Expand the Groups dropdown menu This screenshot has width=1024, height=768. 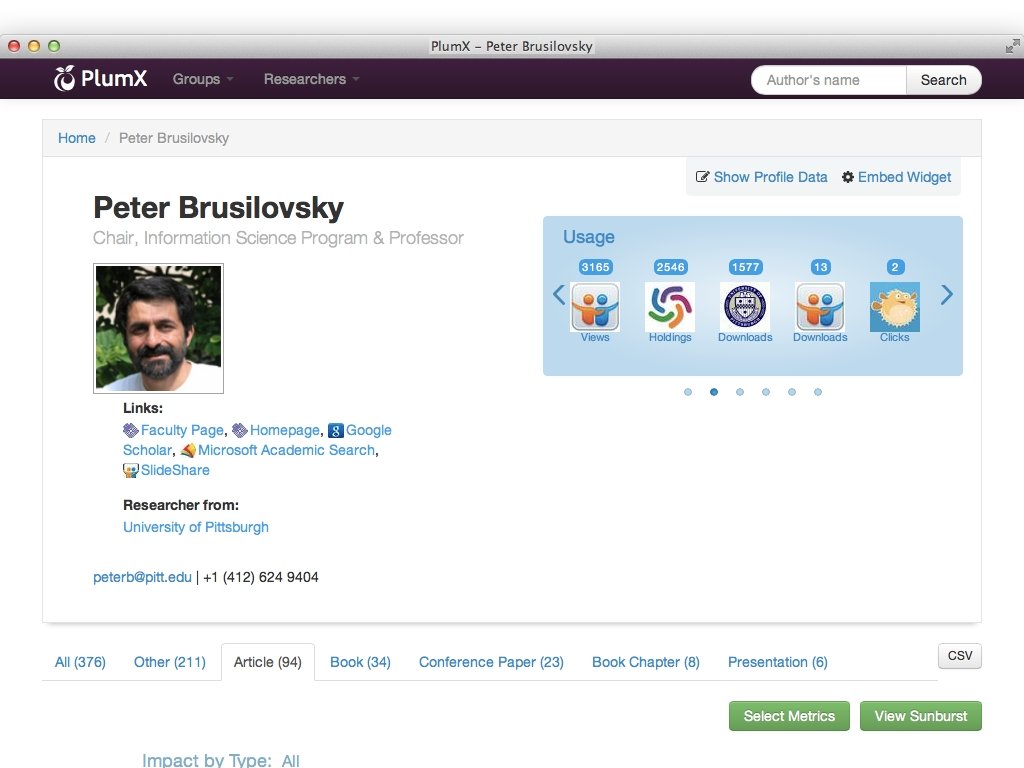click(203, 79)
